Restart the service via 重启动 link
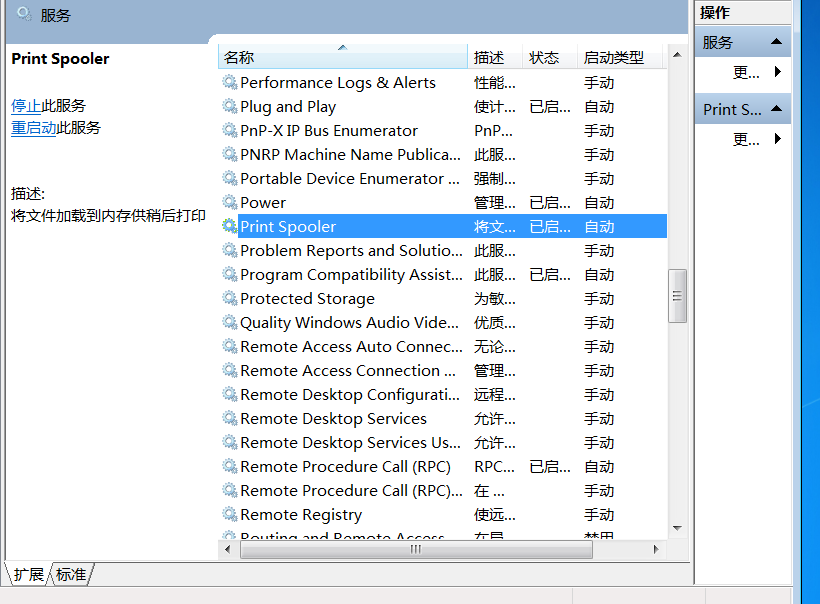This screenshot has height=604, width=820. point(33,128)
